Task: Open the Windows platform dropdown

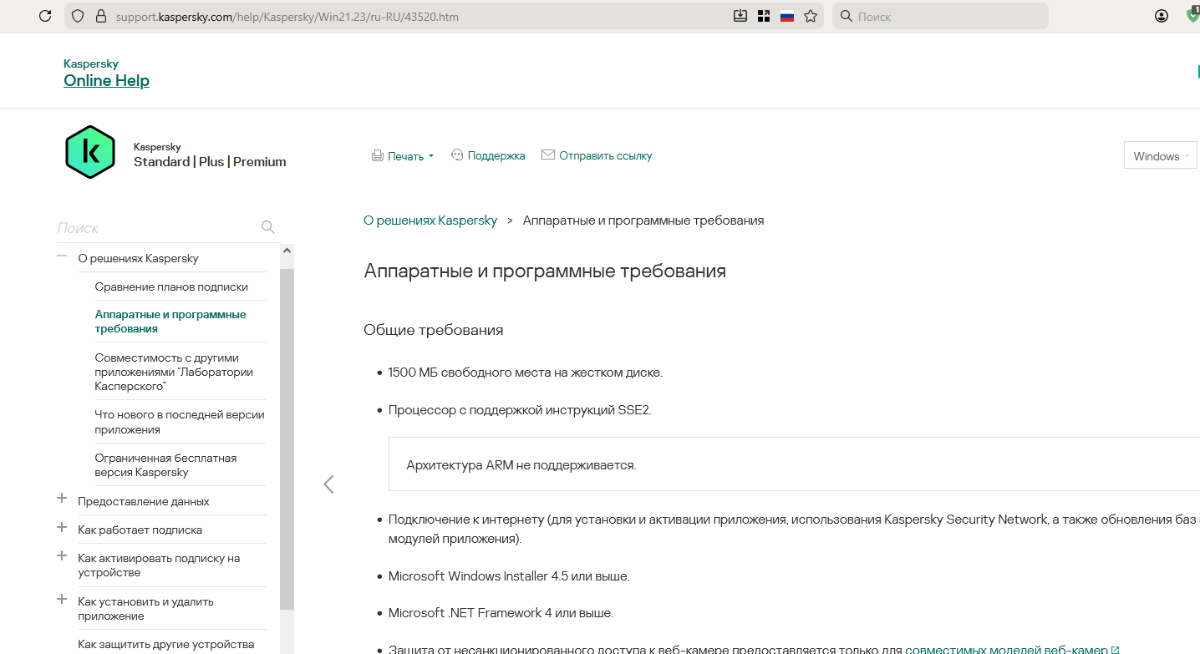Action: [x=1161, y=156]
